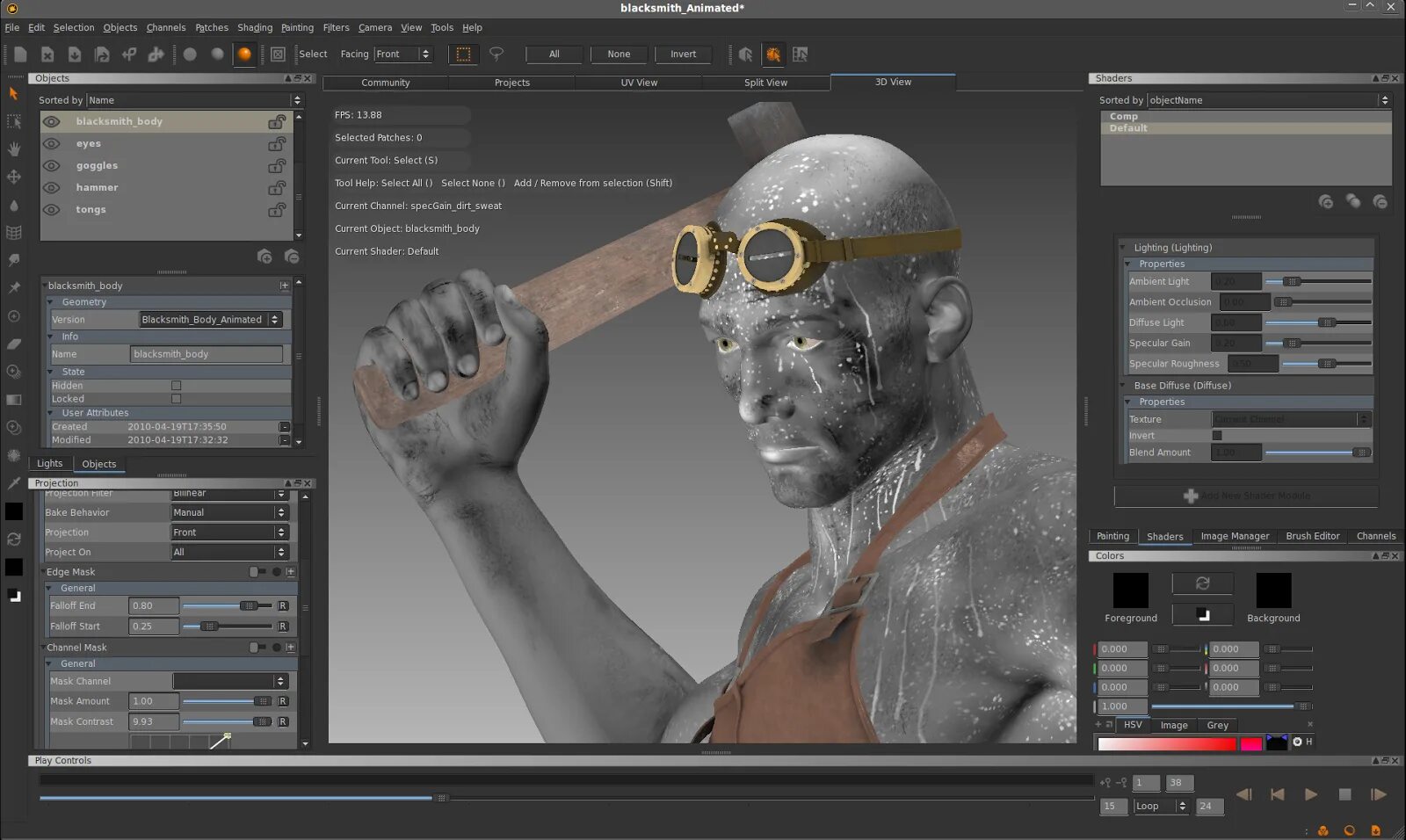Click the Add New Shader Module plus icon
This screenshot has width=1406, height=840.
[x=1191, y=496]
